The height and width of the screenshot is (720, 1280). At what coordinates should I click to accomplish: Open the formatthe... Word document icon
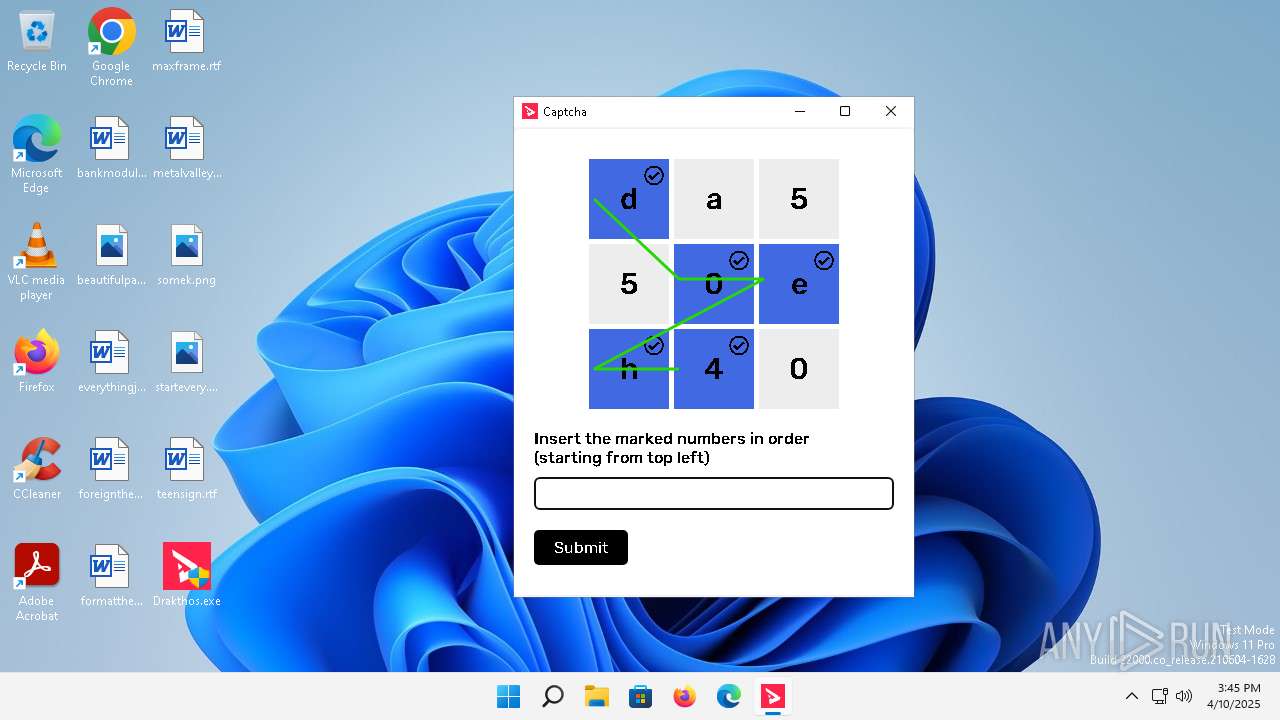point(111,577)
